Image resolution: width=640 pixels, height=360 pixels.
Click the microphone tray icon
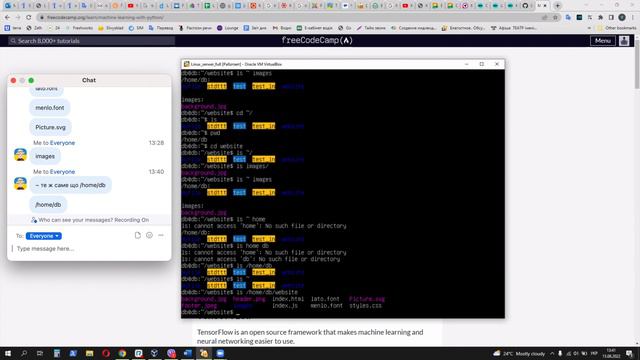560,353
